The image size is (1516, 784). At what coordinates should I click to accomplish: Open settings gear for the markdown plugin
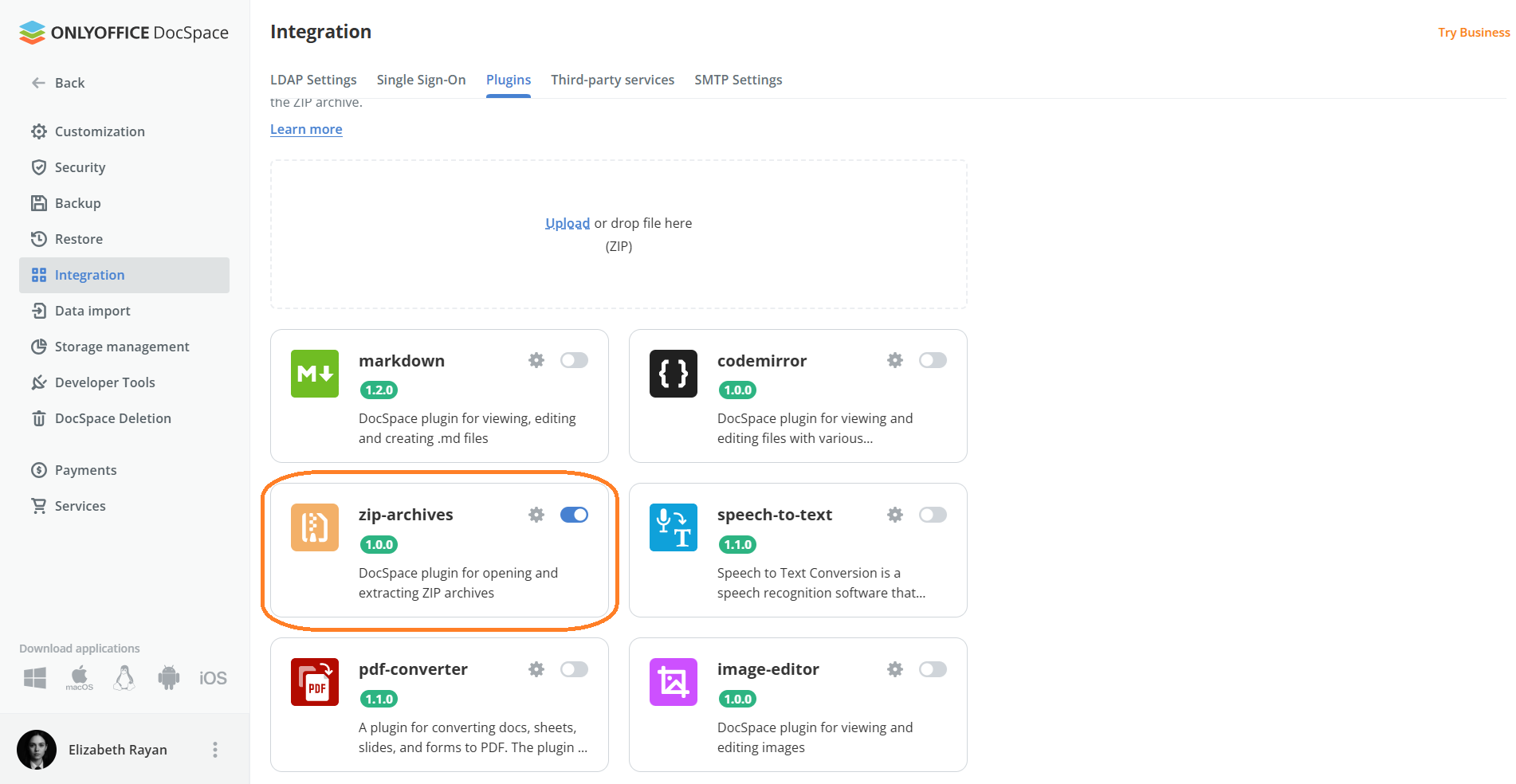point(536,360)
